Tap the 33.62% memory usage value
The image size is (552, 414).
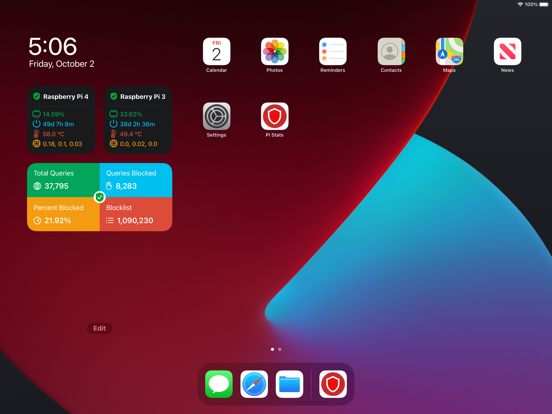click(131, 114)
